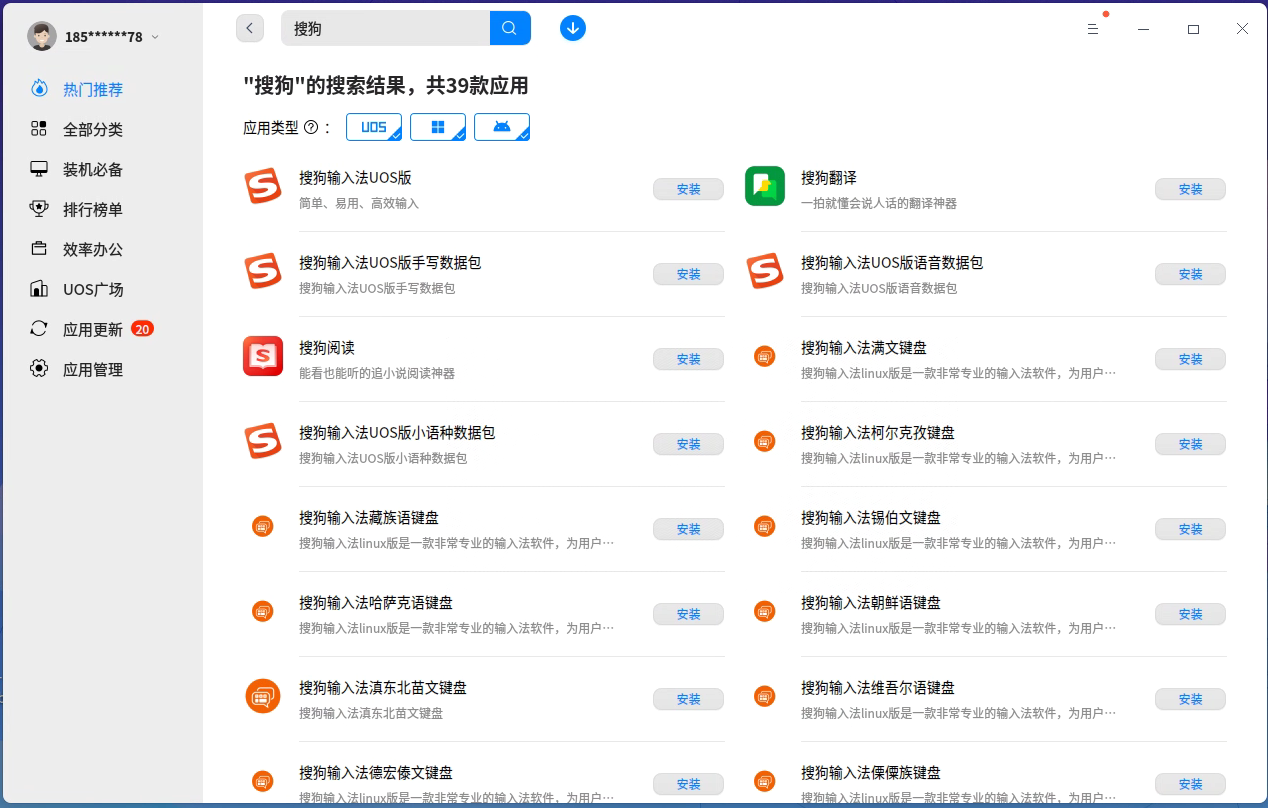Click the user avatar picture

pyautogui.click(x=42, y=36)
